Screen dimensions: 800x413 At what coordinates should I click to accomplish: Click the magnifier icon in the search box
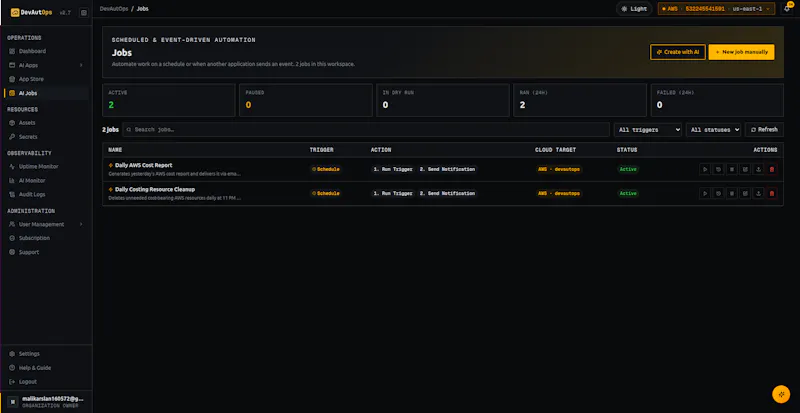129,130
